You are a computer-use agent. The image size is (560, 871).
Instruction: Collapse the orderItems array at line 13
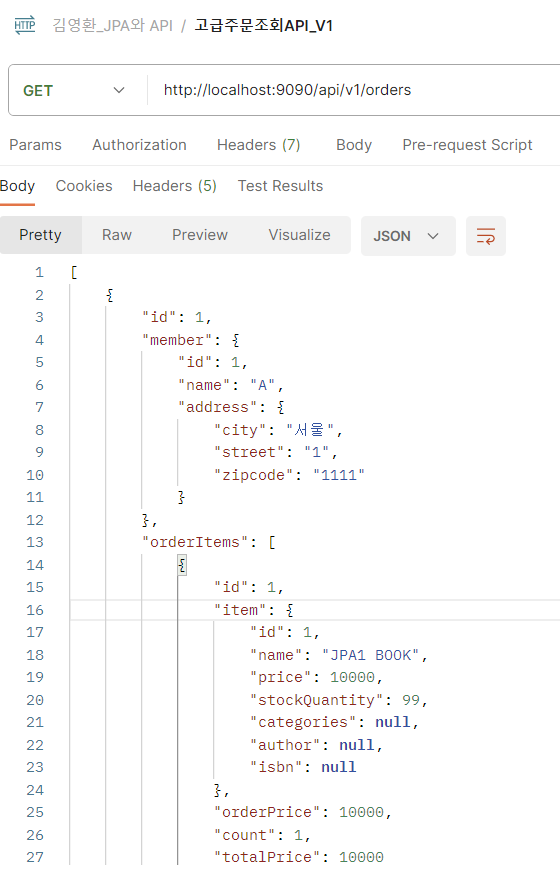(x=272, y=542)
